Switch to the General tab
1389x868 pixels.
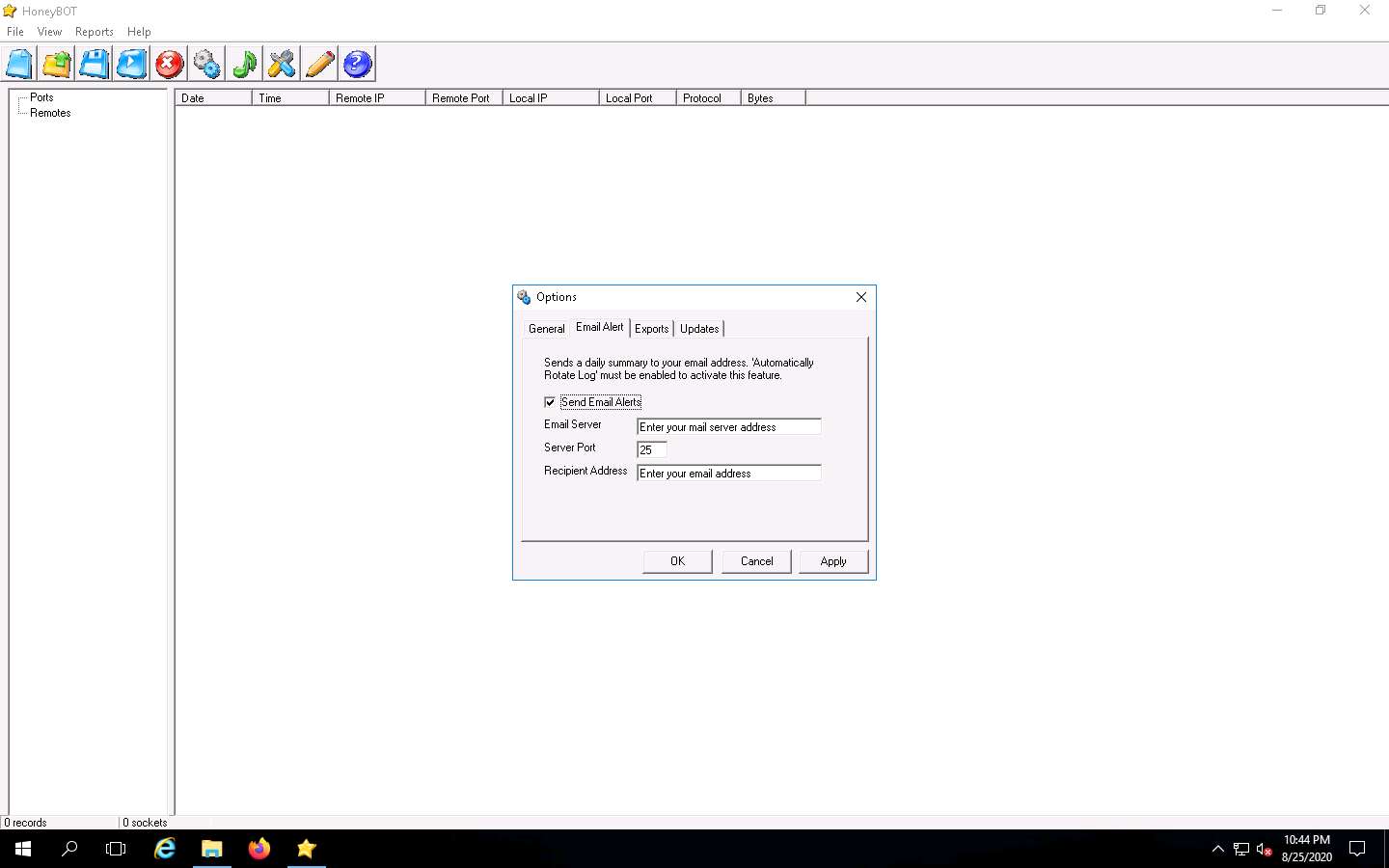[x=547, y=329]
